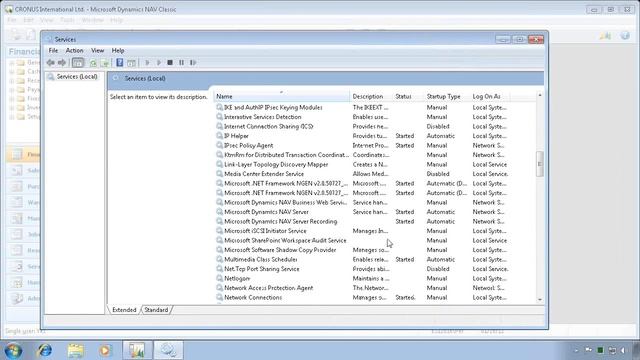640x360 pixels.
Task: Select Microsoft SharePoint Workspace Audit Service
Action: pos(362,240)
